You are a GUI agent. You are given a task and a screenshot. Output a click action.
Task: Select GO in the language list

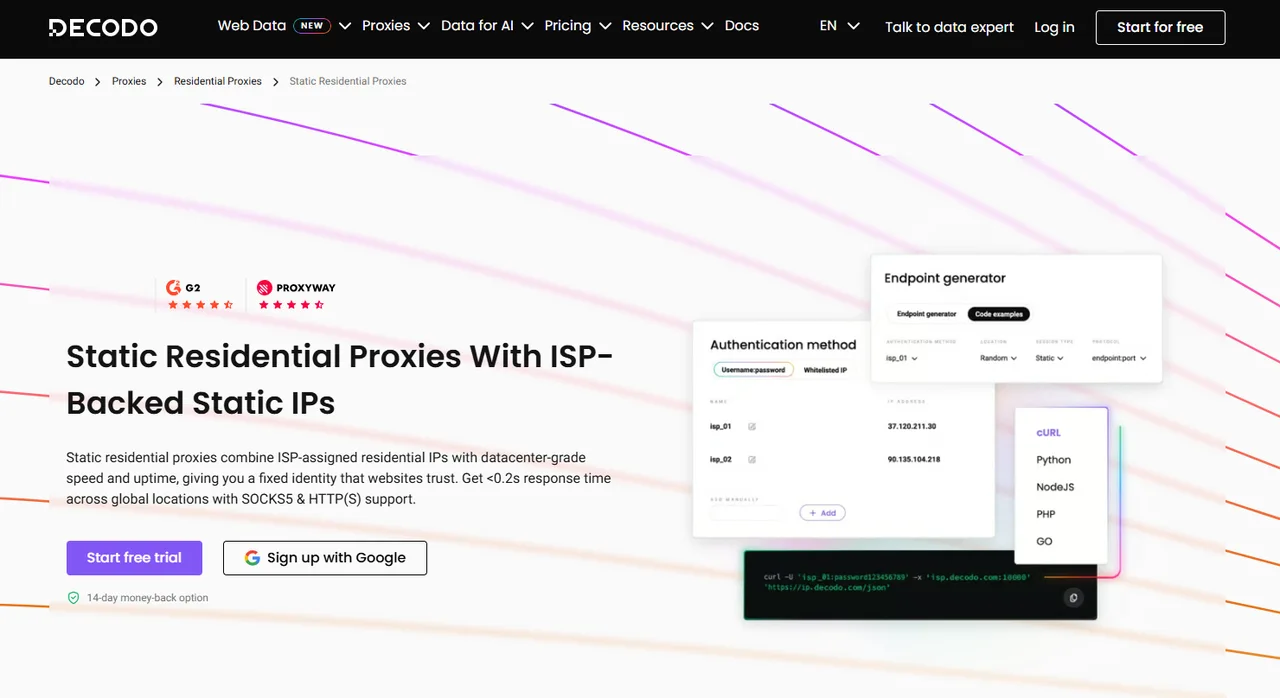(x=1044, y=541)
